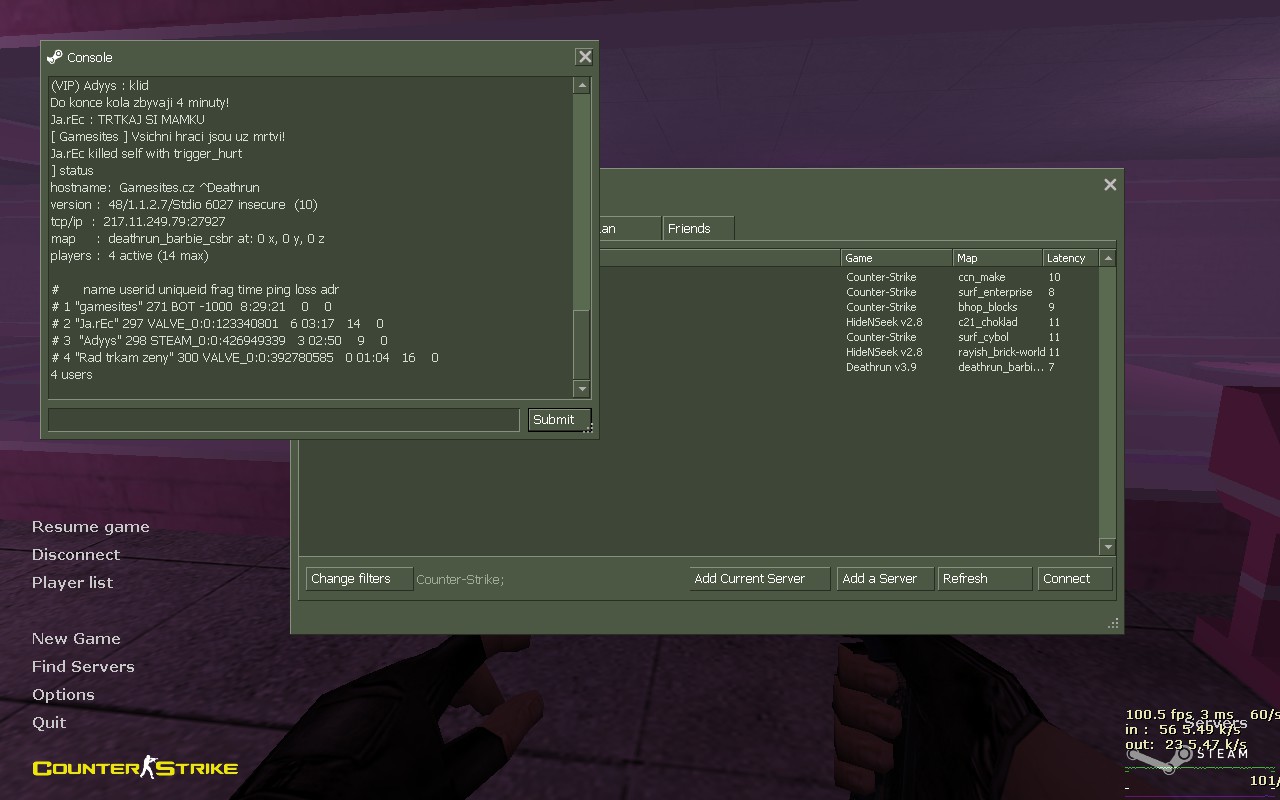Grab the Console resize grip corner
1280x800 pixels.
click(588, 428)
